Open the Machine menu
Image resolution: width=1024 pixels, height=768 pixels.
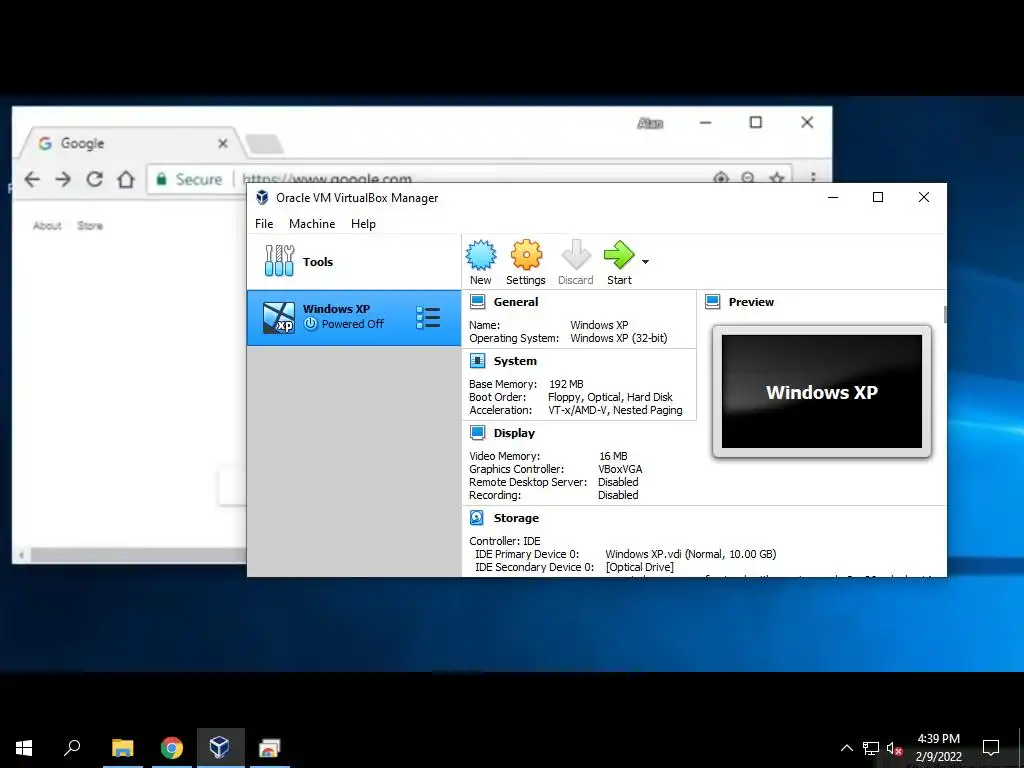pyautogui.click(x=312, y=223)
